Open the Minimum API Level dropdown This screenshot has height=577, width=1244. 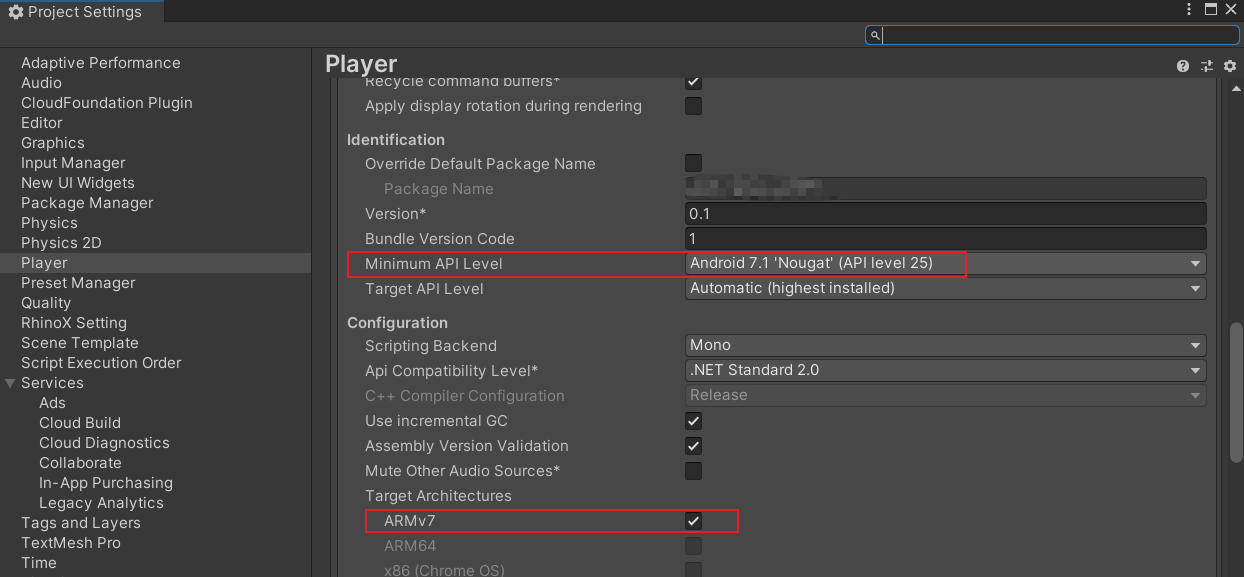(945, 264)
